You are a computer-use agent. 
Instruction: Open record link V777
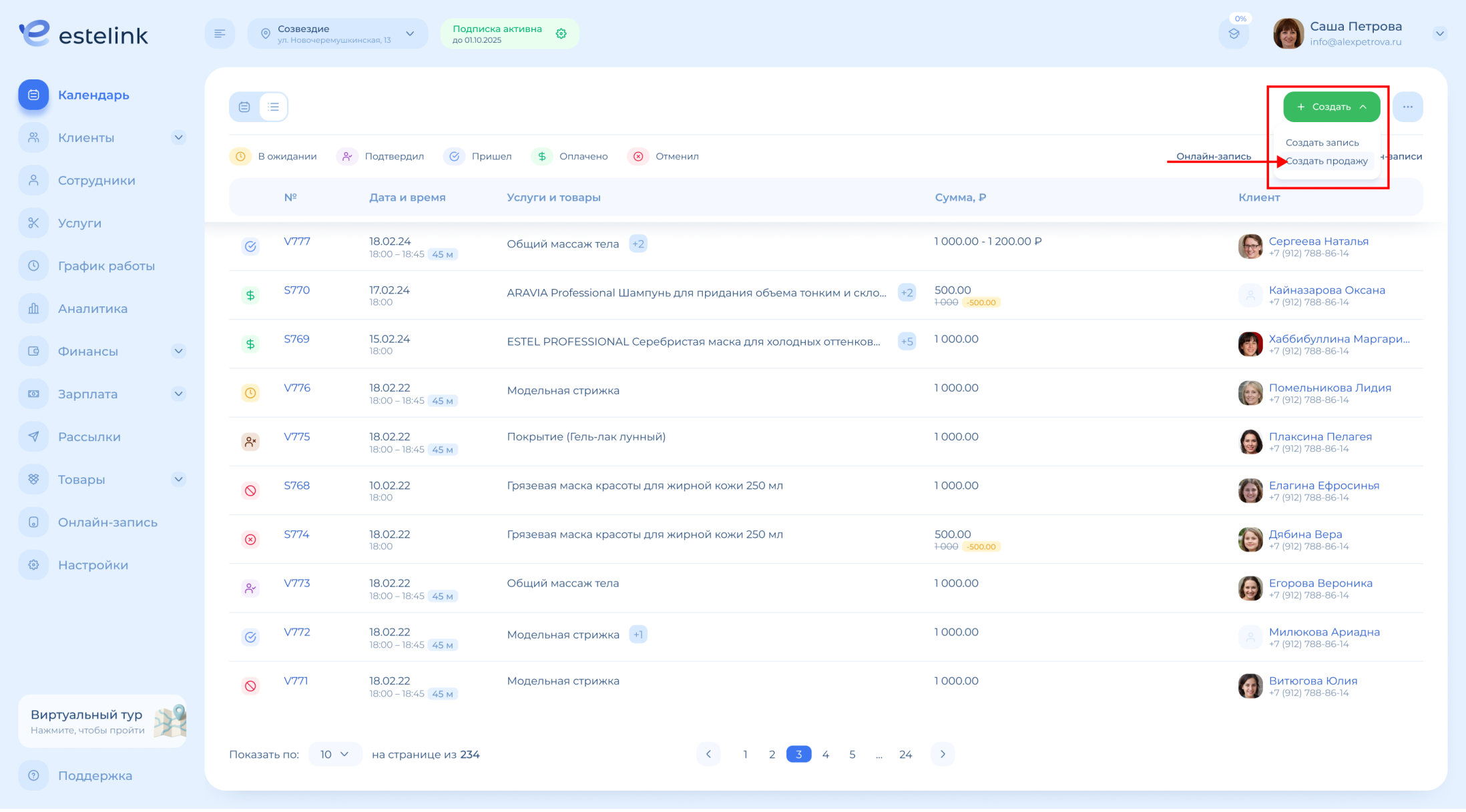click(297, 242)
